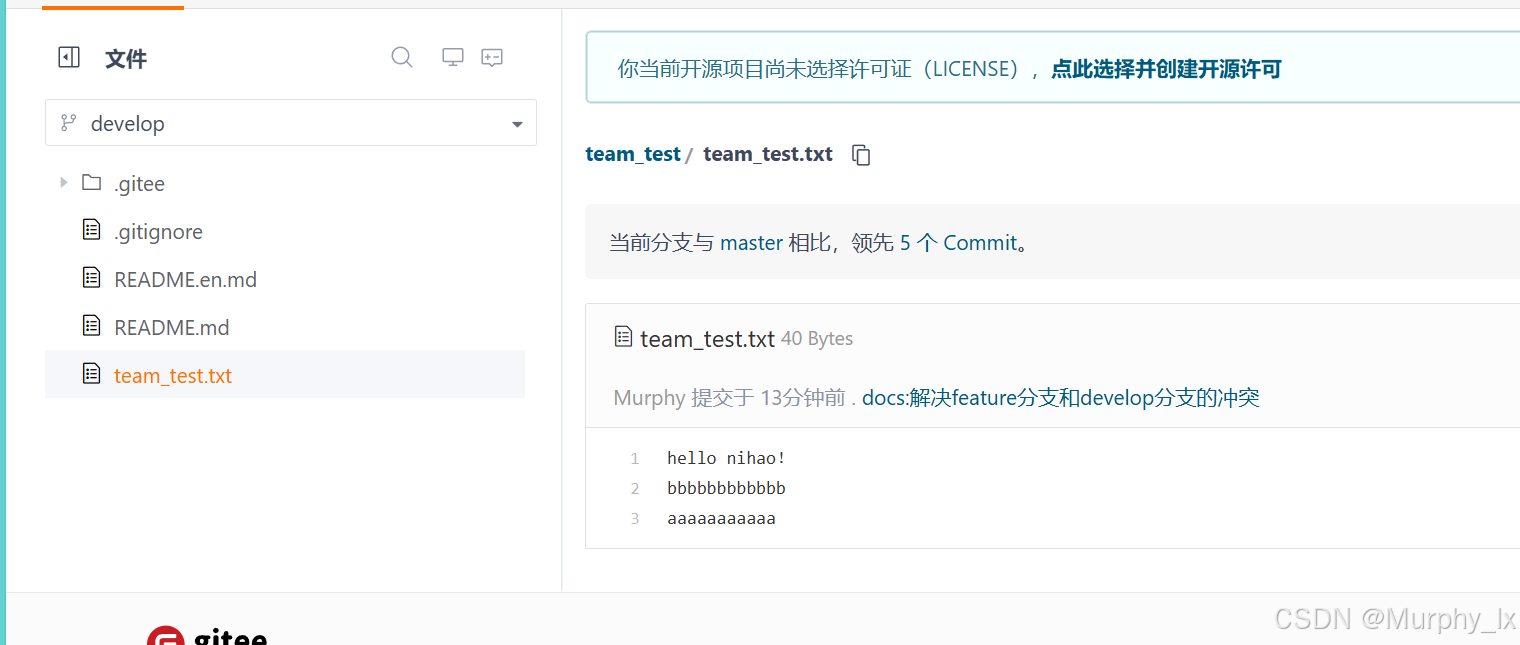Viewport: 1520px width, 645px height.
Task: Click the .gitignore file icon
Action: click(92, 230)
